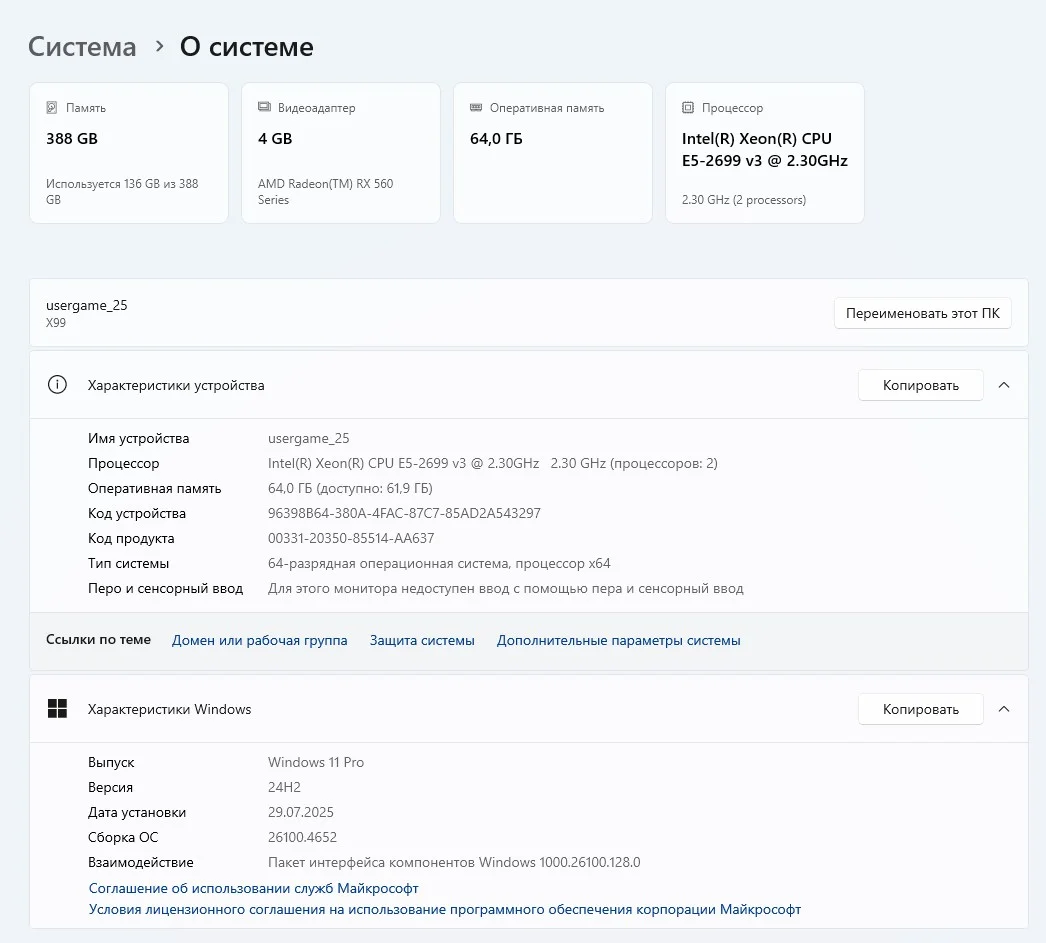Screen dimensions: 1046x943
Task: Click the Характеристики Windows header text
Action: pyautogui.click(x=169, y=710)
